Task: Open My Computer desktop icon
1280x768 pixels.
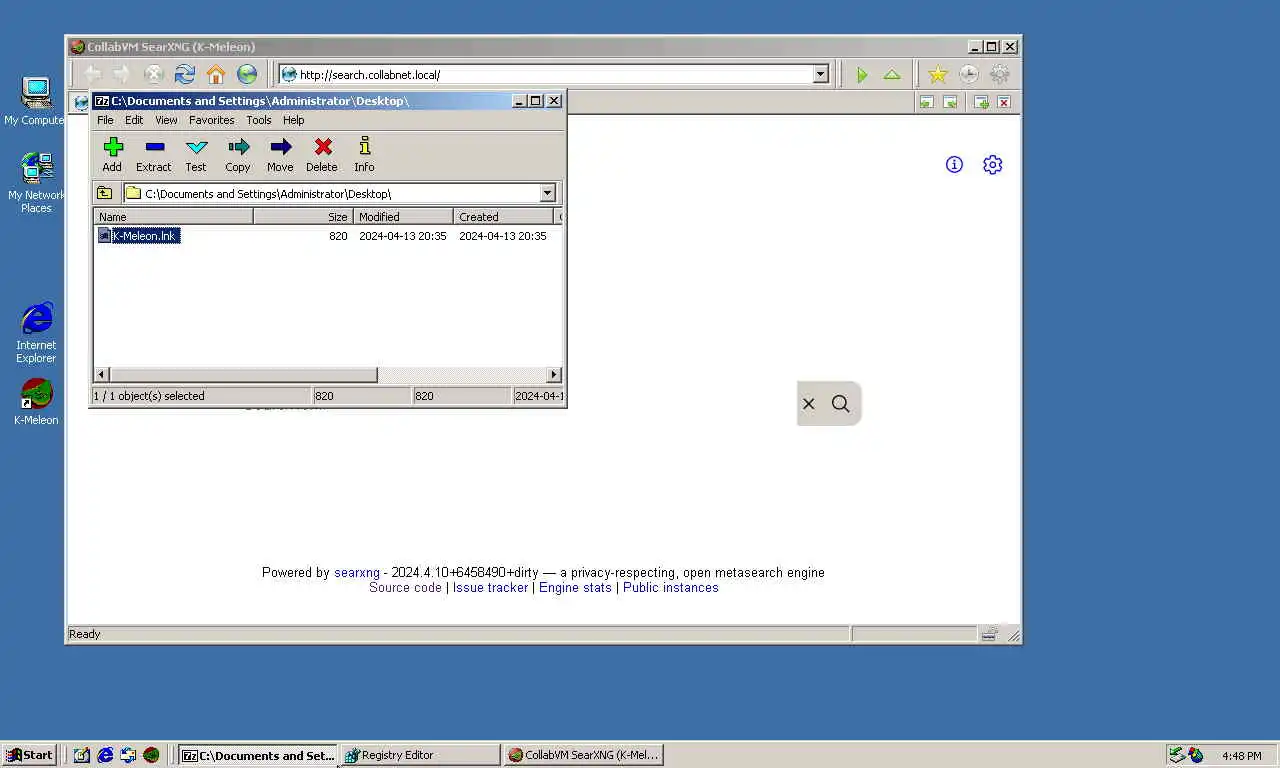Action: click(x=36, y=101)
